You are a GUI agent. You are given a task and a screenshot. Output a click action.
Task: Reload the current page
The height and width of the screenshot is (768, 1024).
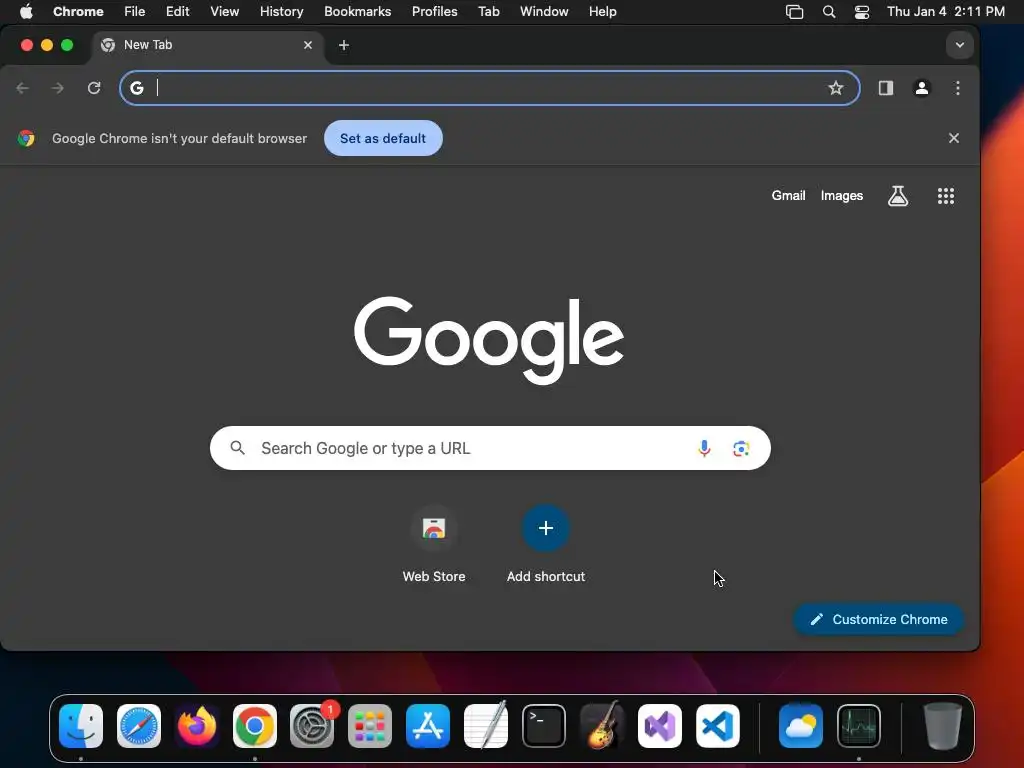(94, 88)
